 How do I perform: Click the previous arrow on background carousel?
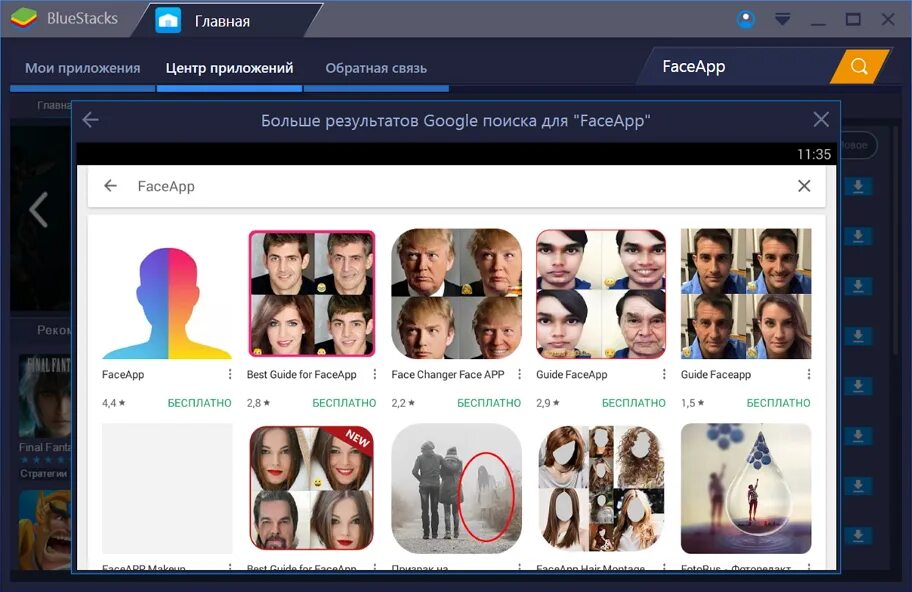pos(38,209)
